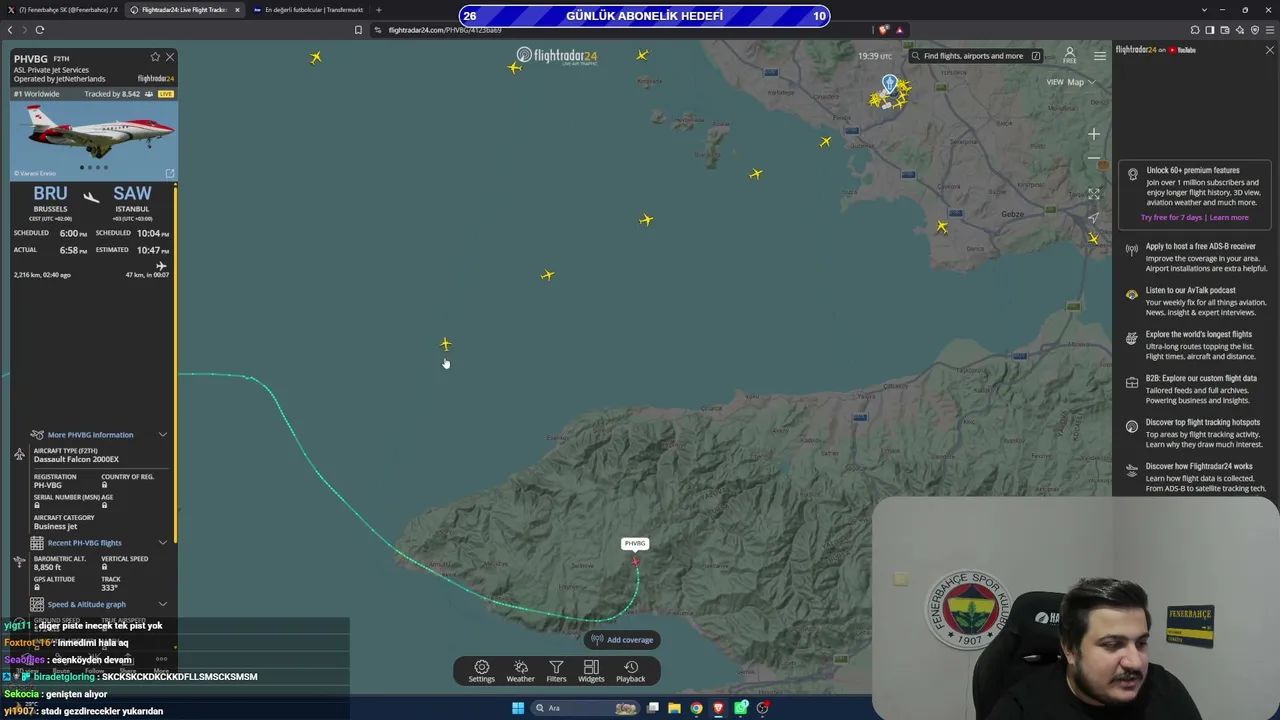Toggle fullscreen map view
This screenshot has height=720, width=1280.
click(1094, 194)
